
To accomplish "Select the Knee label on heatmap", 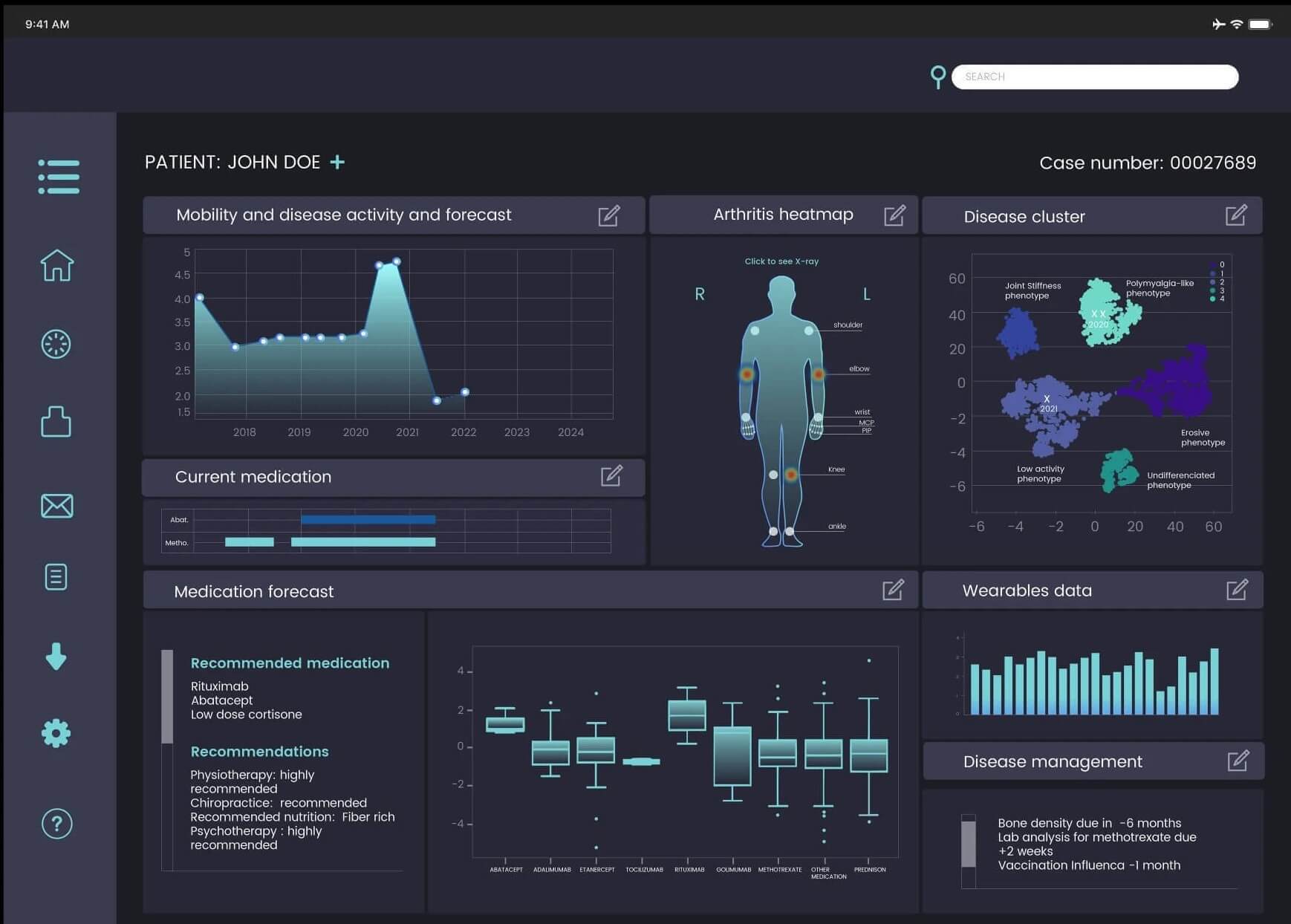I will point(836,469).
